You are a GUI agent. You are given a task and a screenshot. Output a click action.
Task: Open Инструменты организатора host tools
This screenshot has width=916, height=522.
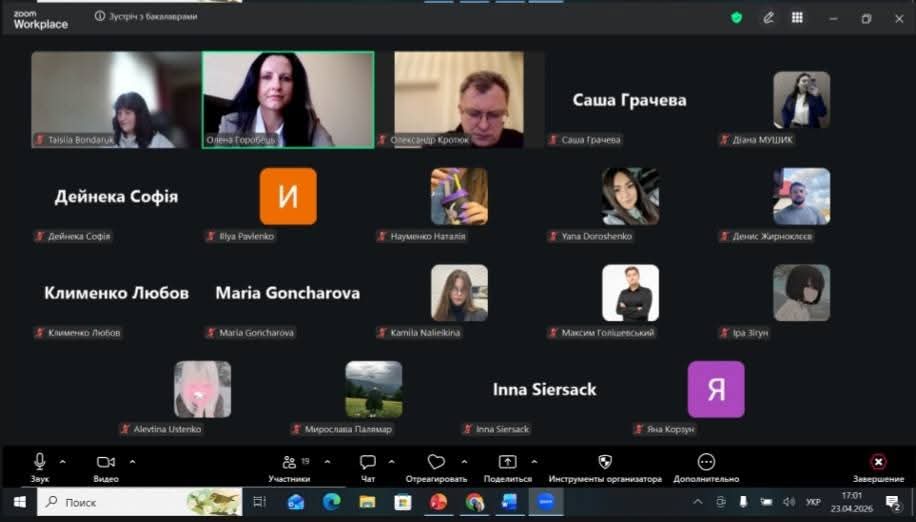pos(605,462)
